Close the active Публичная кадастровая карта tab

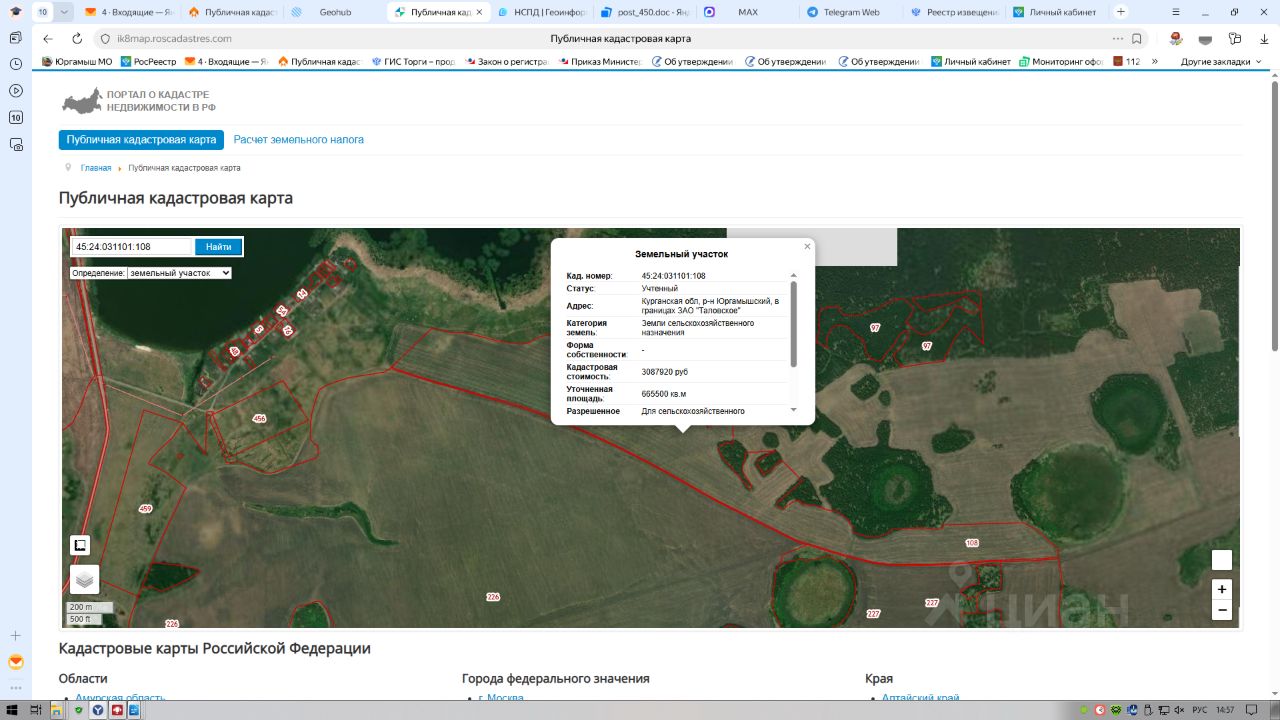479,12
